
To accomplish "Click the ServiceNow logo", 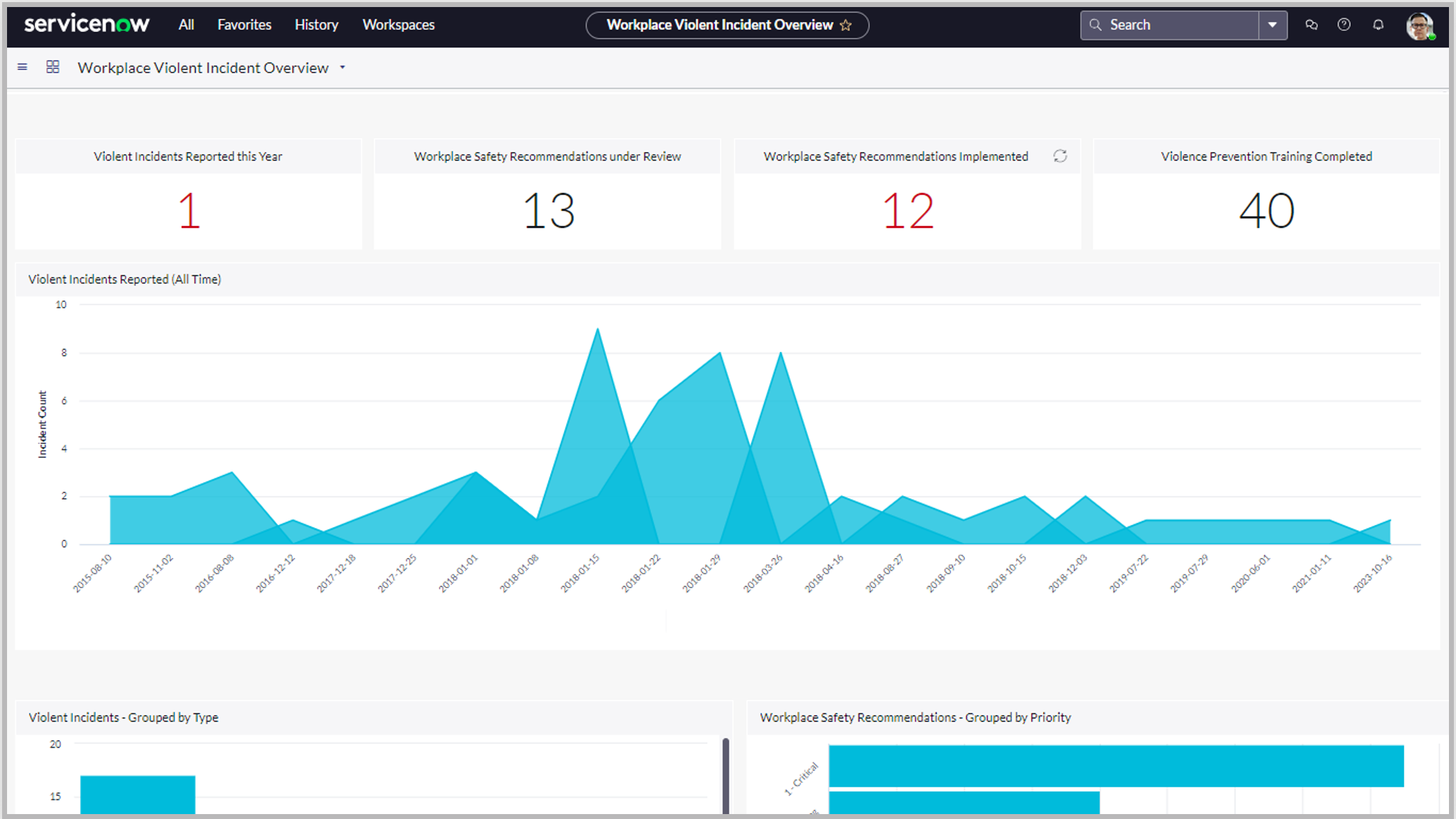I will [x=87, y=25].
